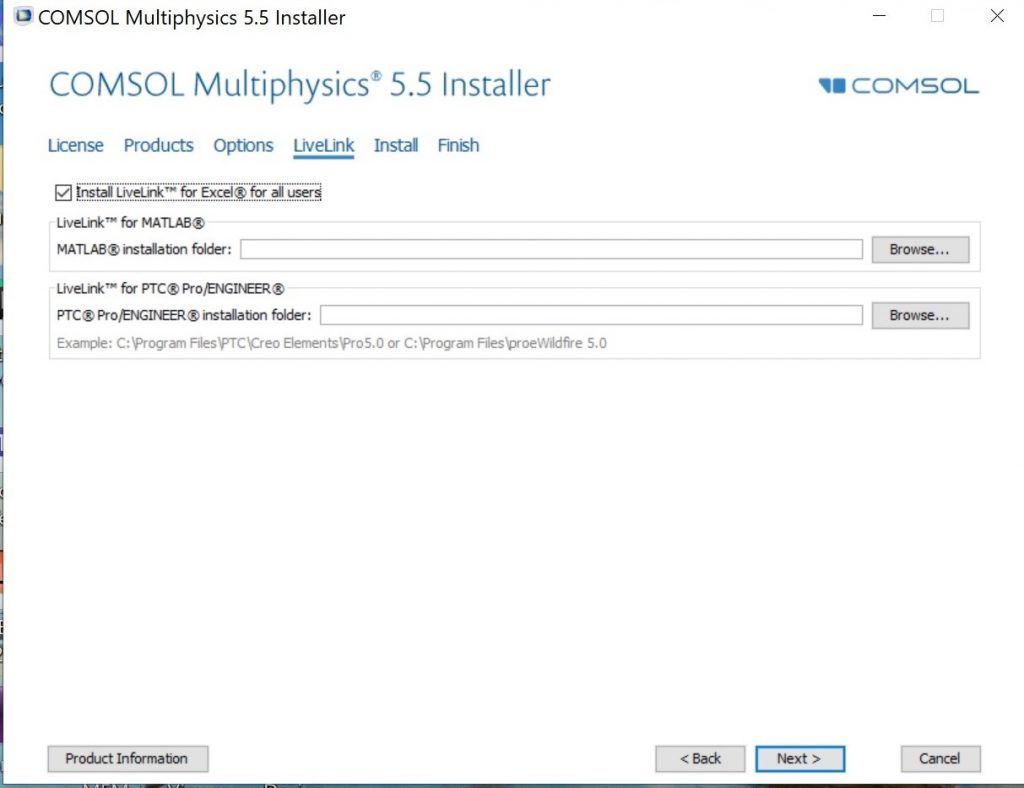Click the PTC Pro/ENGINEER installation folder field
This screenshot has width=1024, height=788.
591,315
